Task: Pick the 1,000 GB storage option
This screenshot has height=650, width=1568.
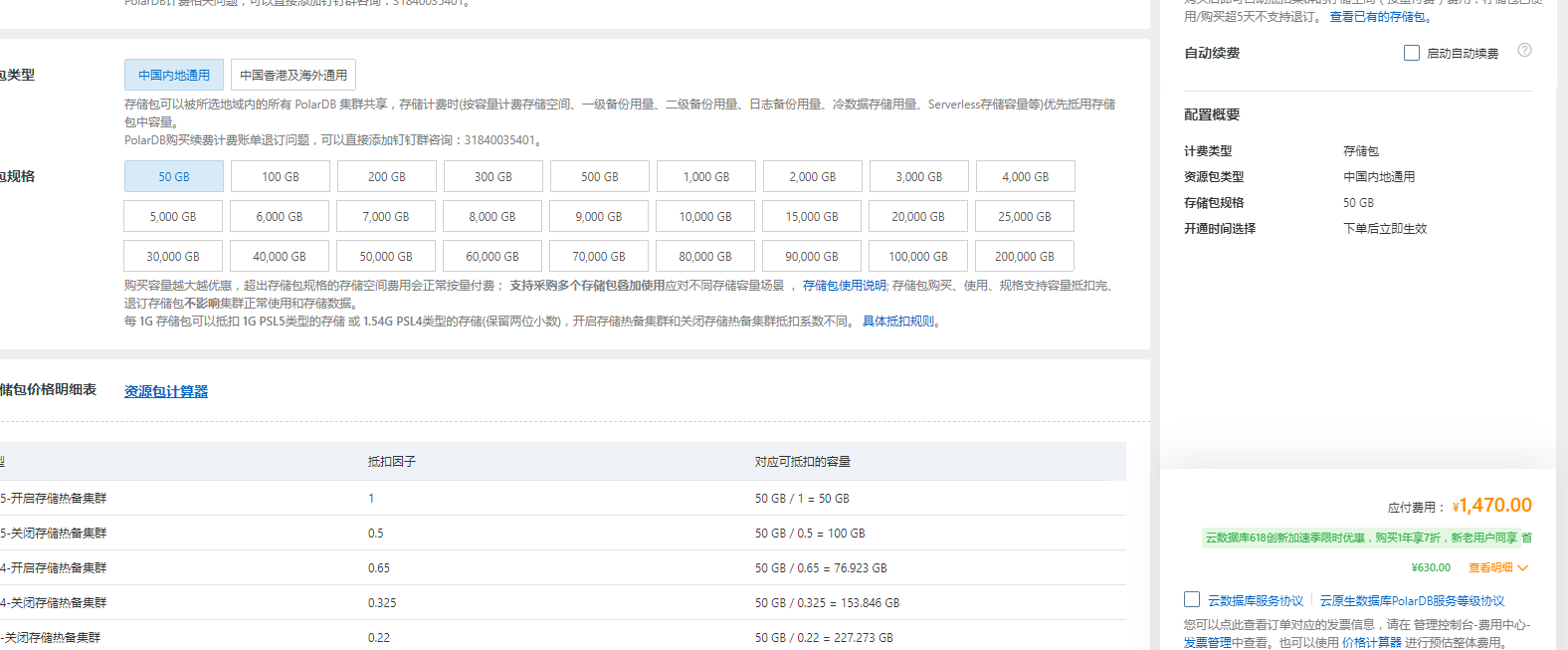Action: (706, 176)
